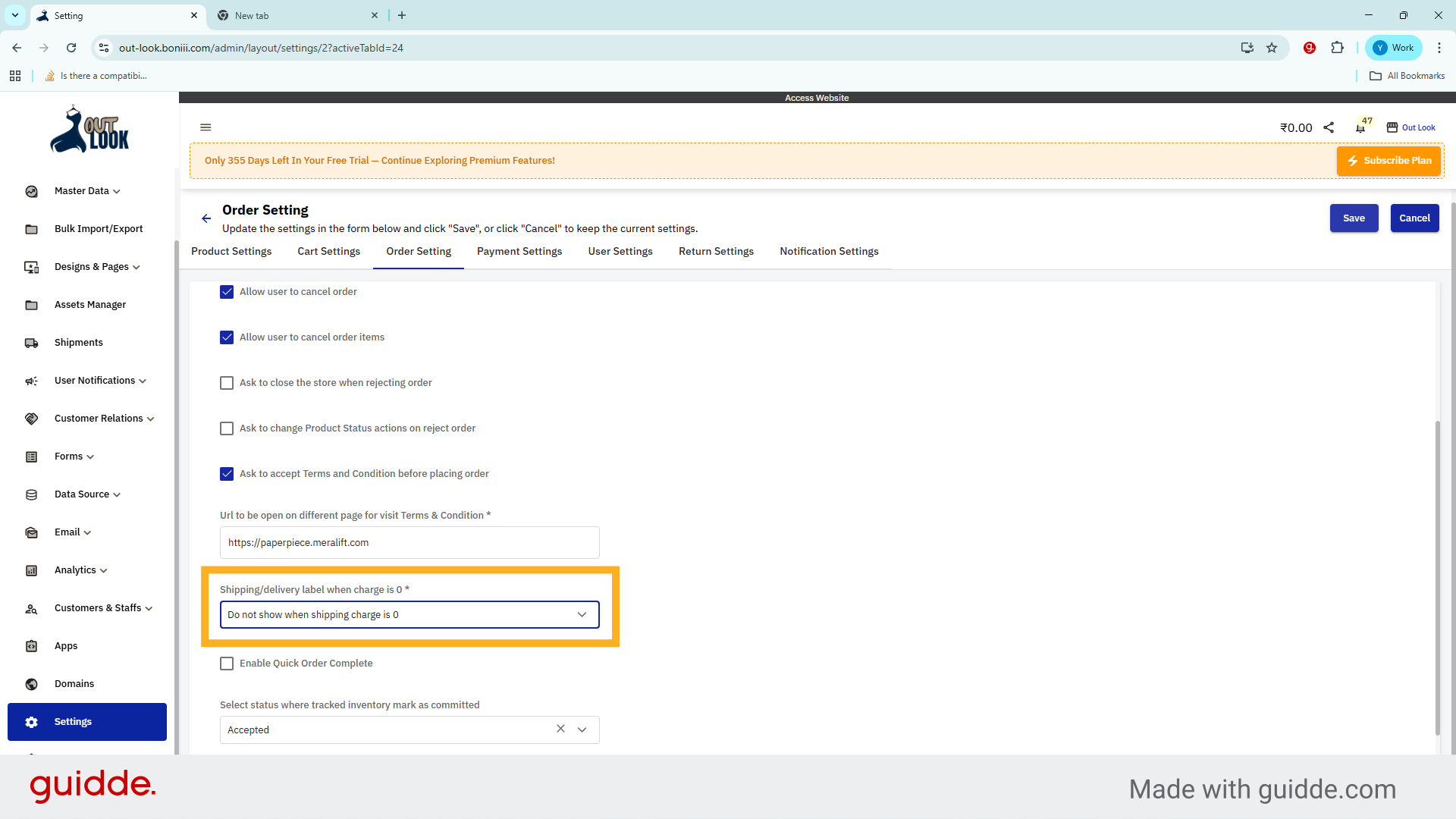Expand the tracked inventory status dropdown

point(582,730)
